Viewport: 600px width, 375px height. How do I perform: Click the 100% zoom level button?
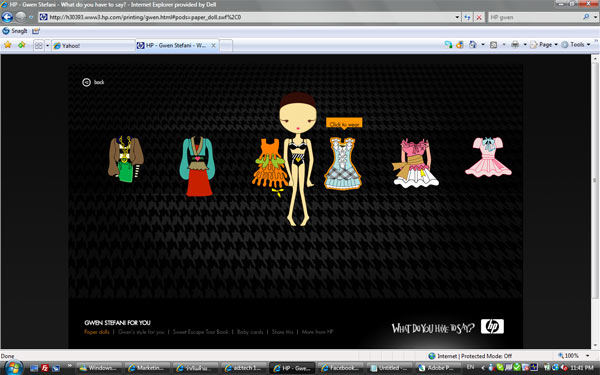[568, 356]
